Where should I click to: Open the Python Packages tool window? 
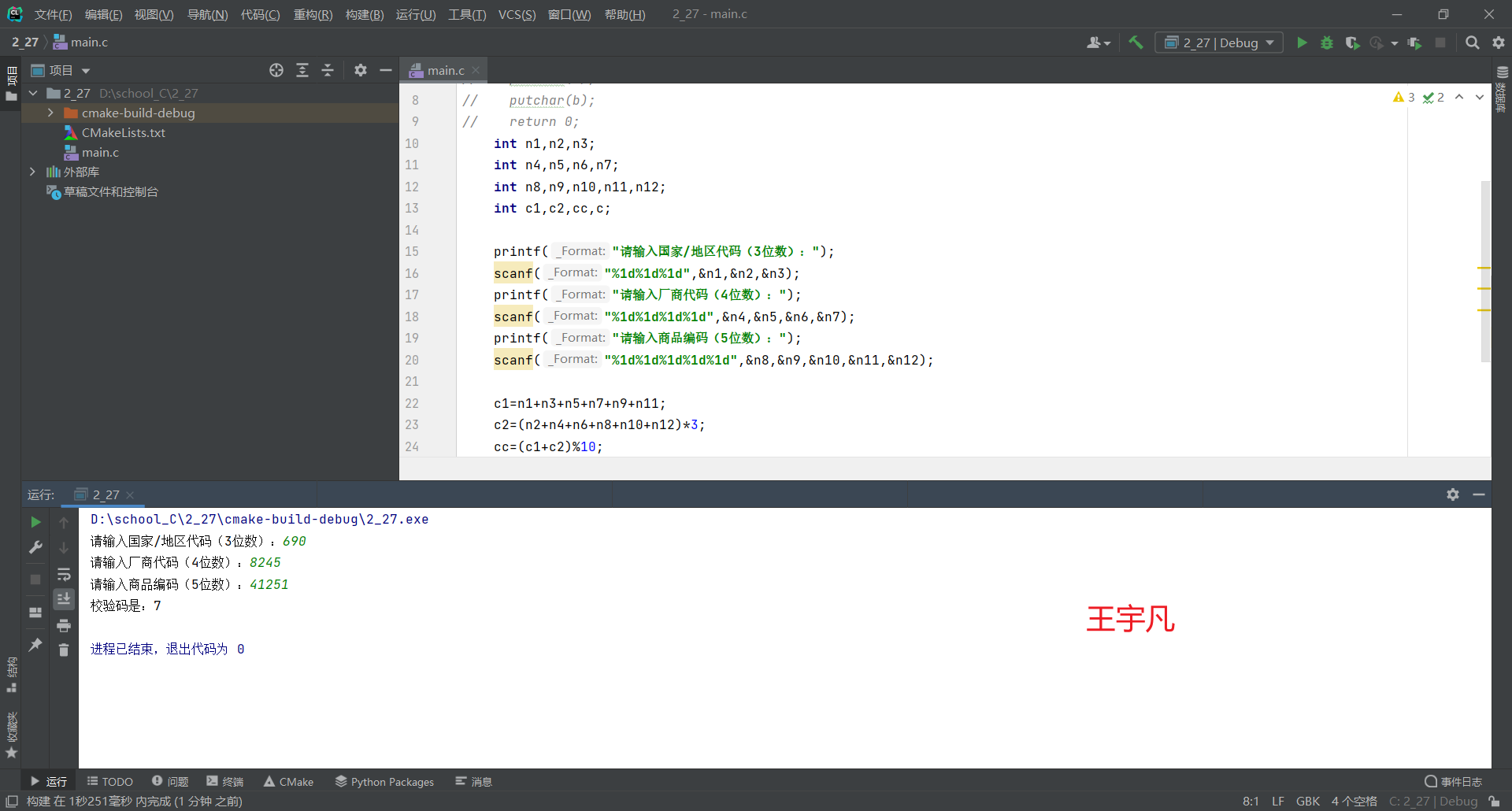point(384,781)
